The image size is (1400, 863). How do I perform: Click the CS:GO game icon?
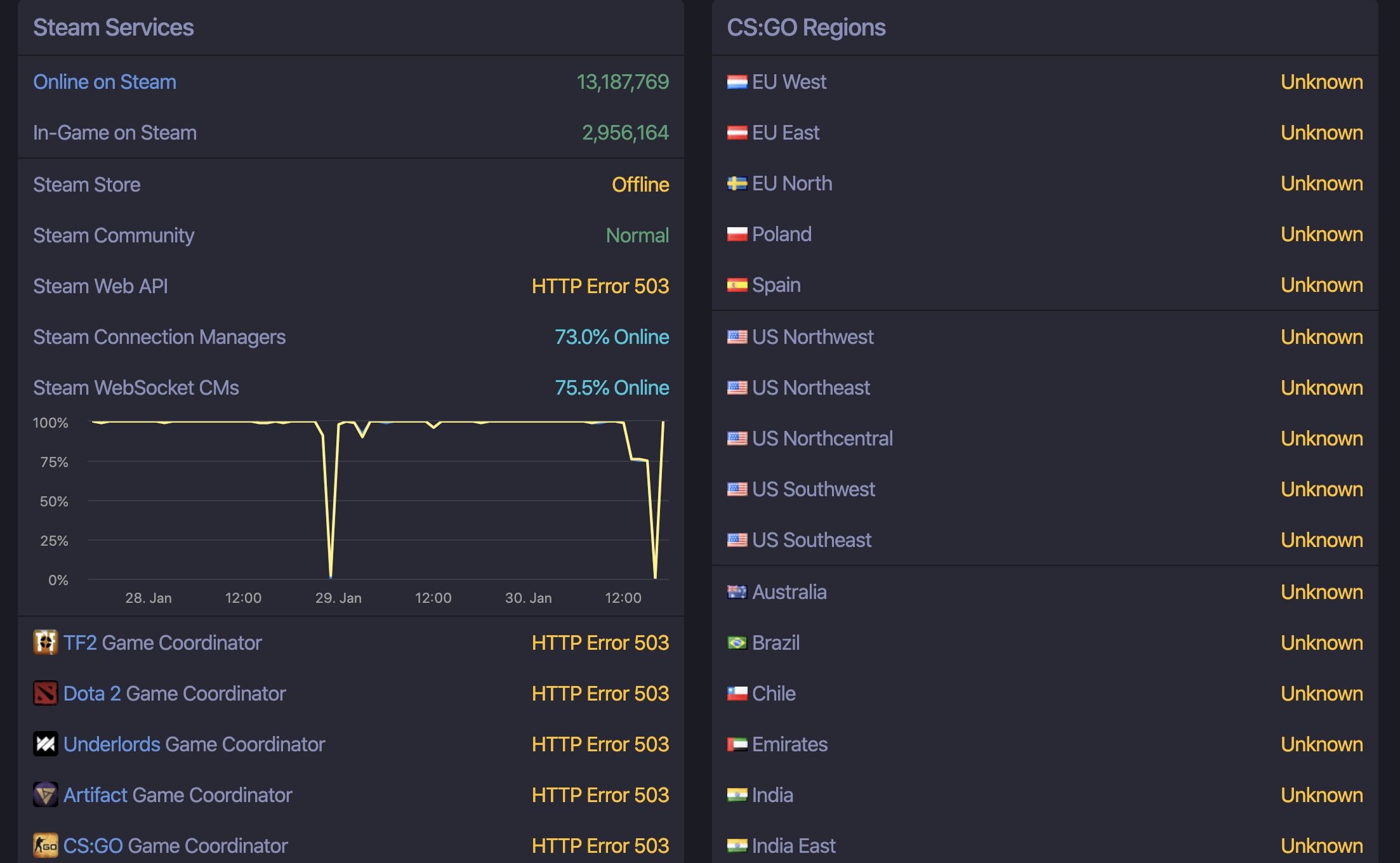click(45, 845)
